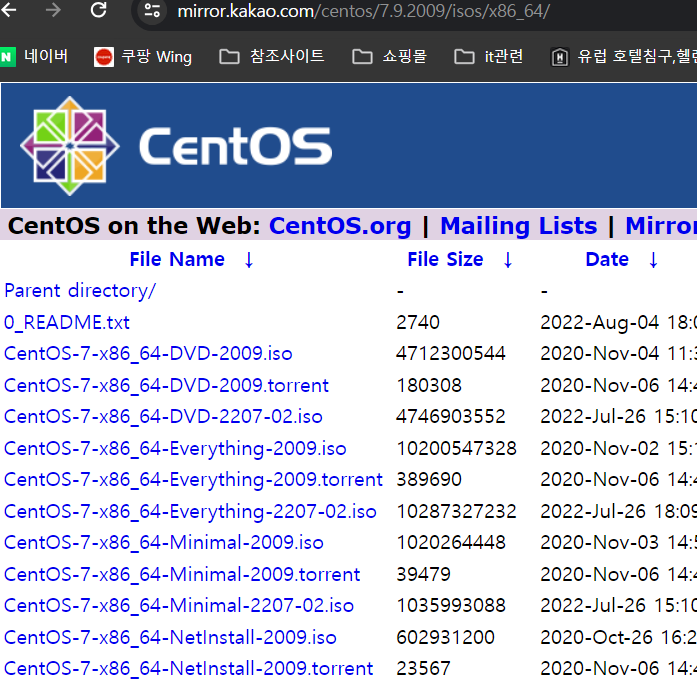Select file size 389690
The height and width of the screenshot is (681, 697).
(x=429, y=480)
